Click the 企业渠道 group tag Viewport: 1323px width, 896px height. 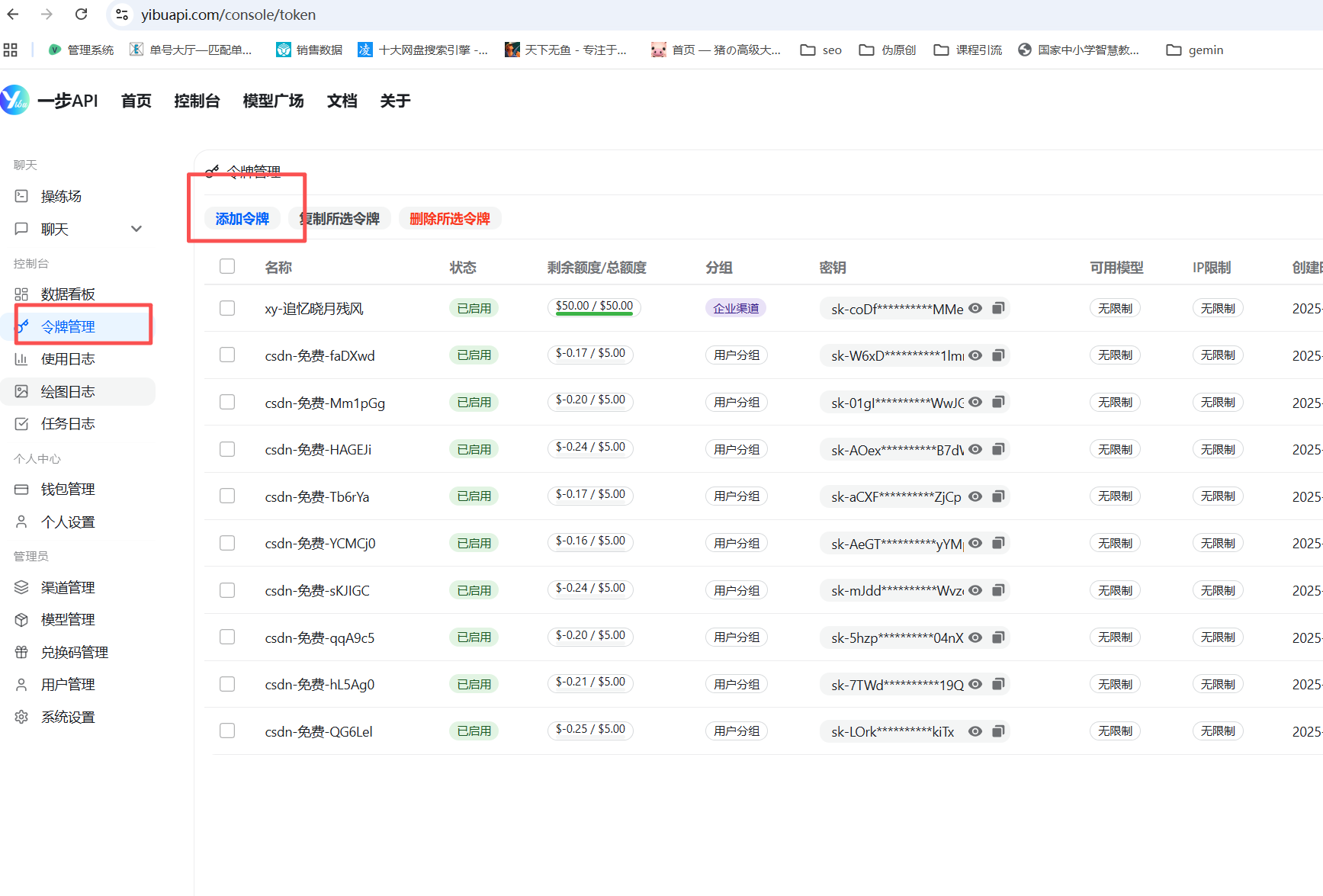point(736,308)
